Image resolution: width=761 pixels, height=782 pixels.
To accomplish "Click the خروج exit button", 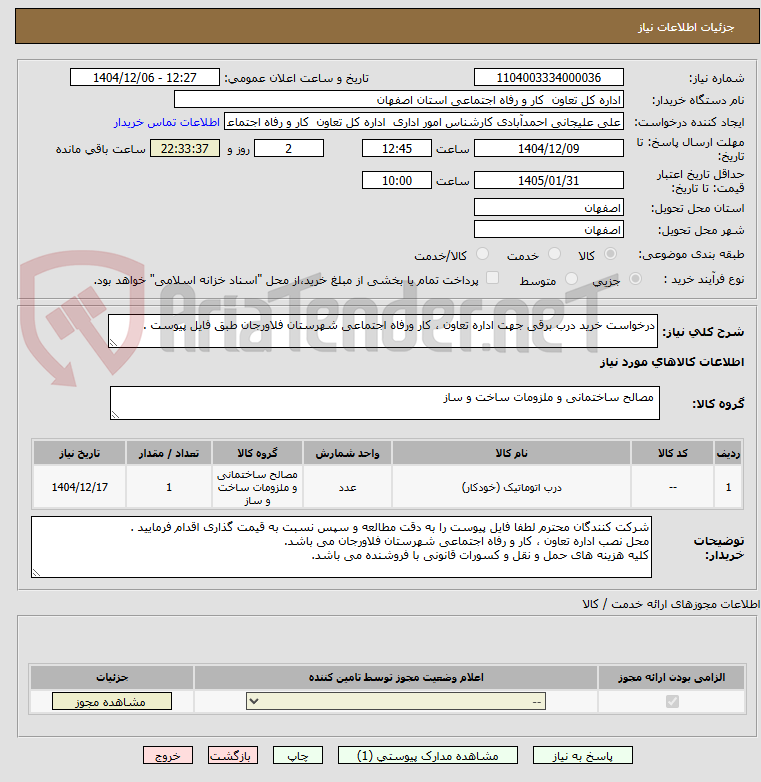I will point(168,756).
